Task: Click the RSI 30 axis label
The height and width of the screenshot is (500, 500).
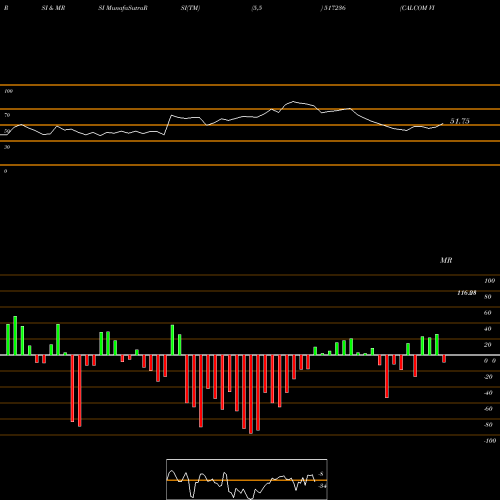Action: pyautogui.click(x=7, y=147)
